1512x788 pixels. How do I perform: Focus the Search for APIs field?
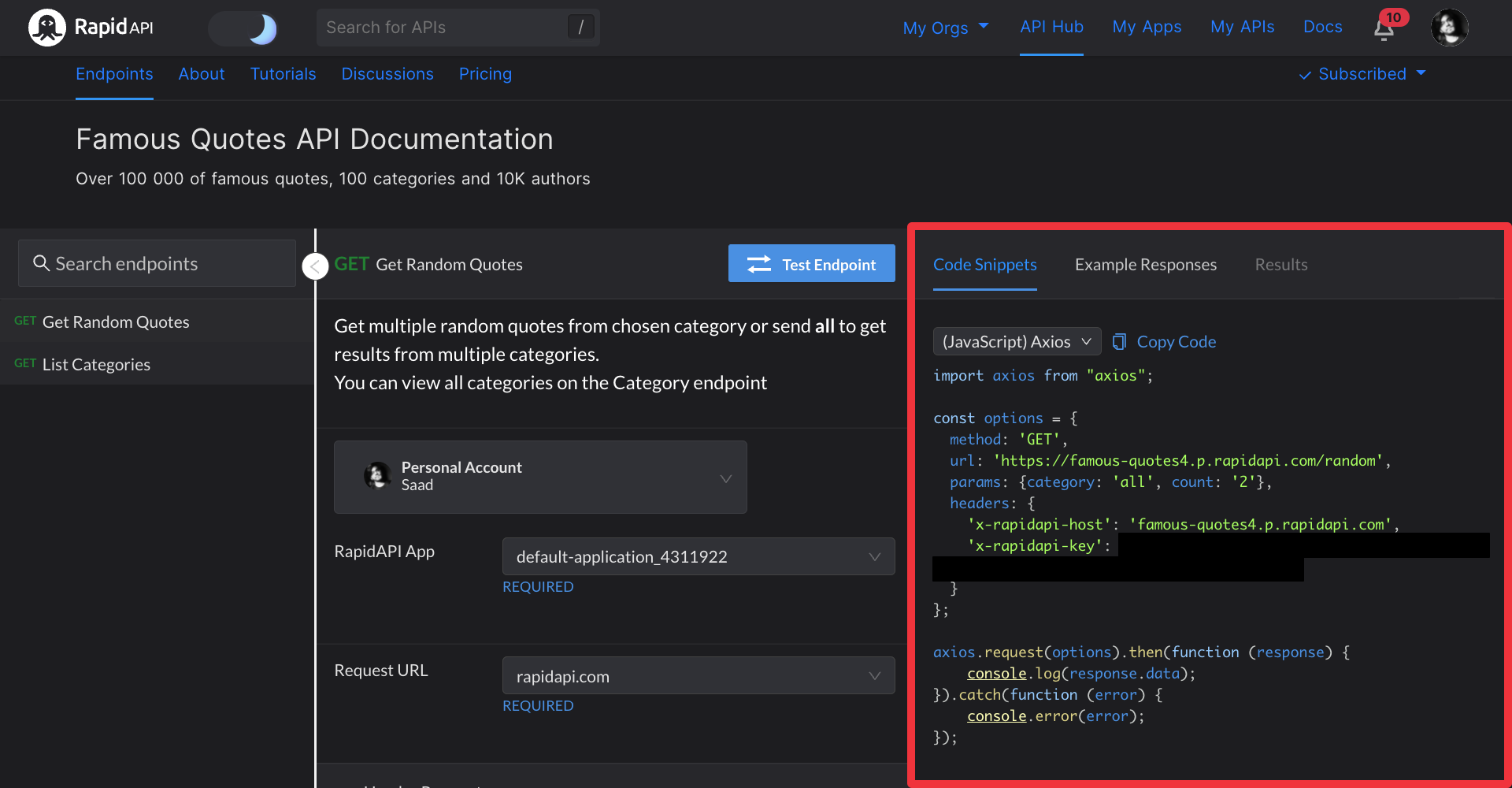[x=458, y=28]
